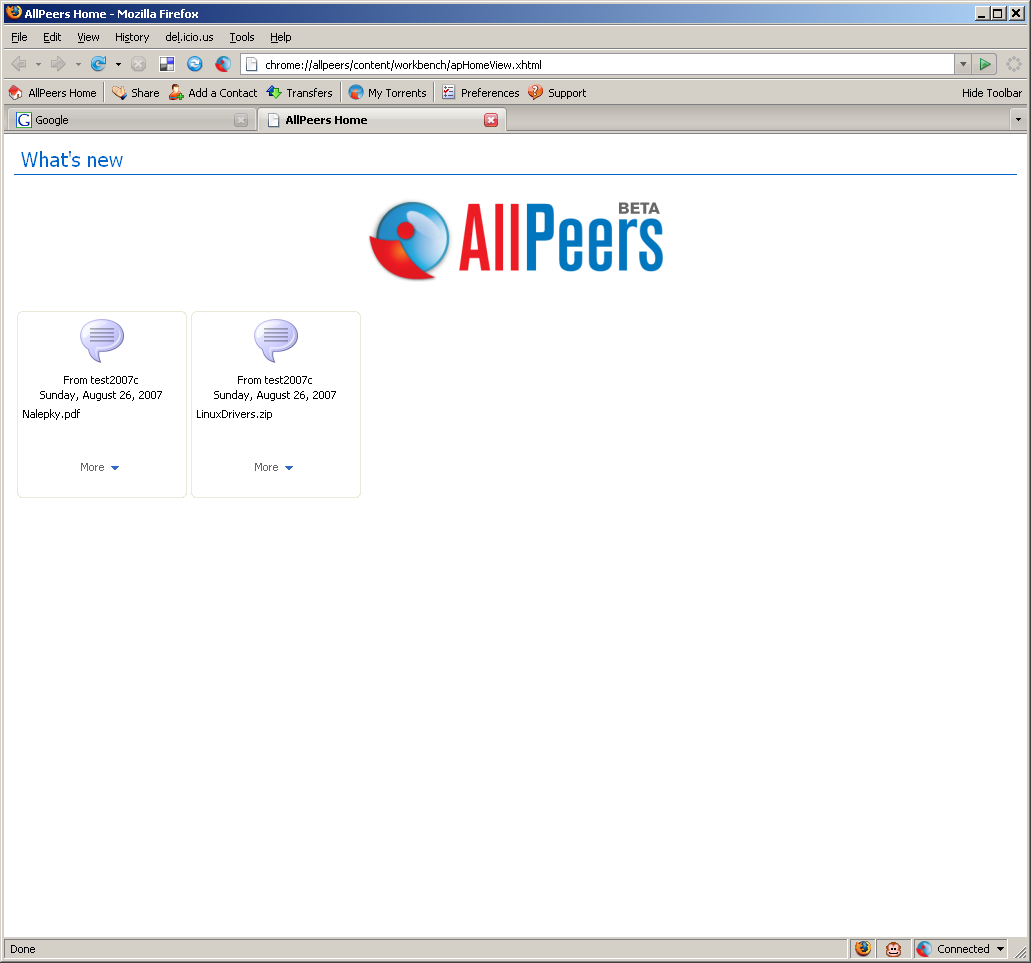This screenshot has height=963, width=1031.
Task: Click the window resize grip in status bar
Action: point(1020,951)
